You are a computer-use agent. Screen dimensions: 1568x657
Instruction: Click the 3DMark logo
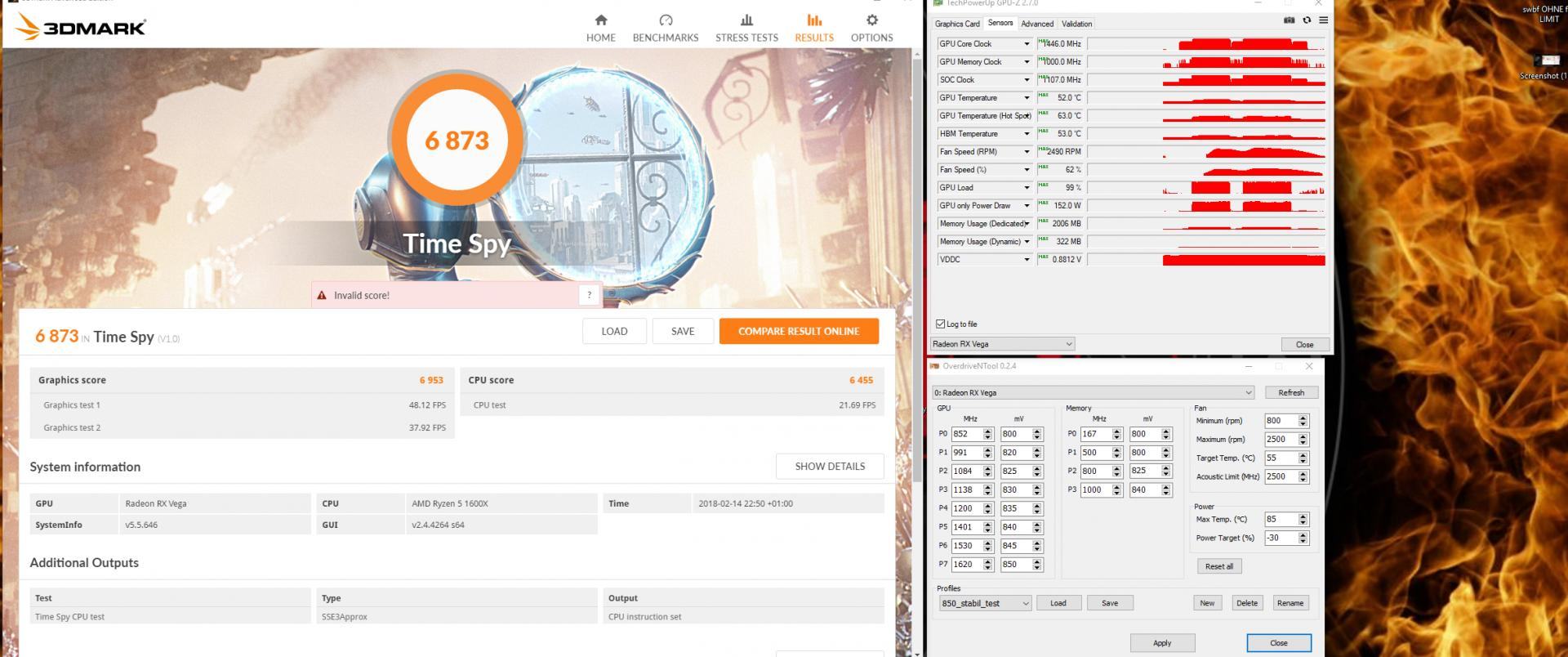click(80, 28)
